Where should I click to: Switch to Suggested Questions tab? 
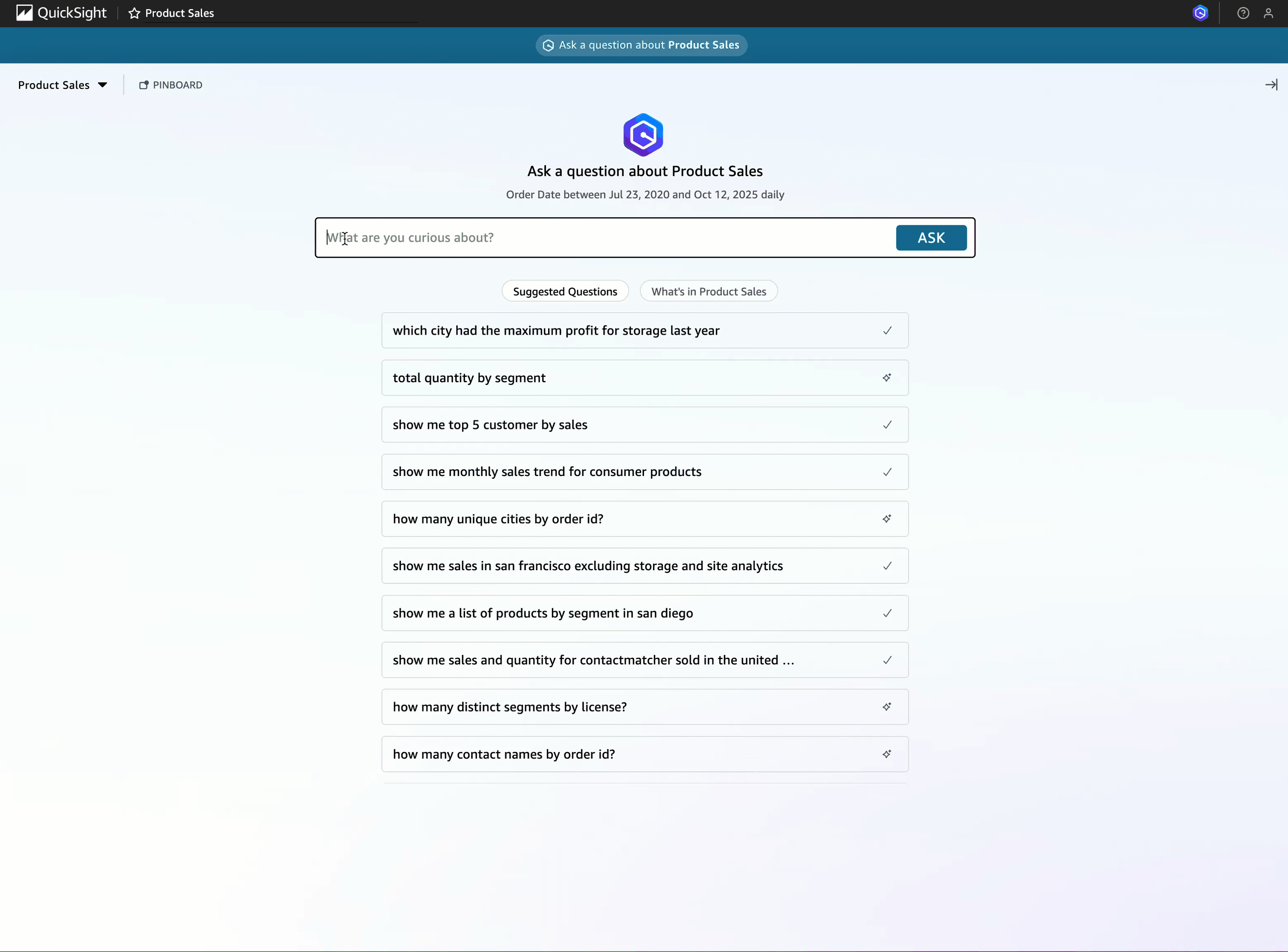(565, 292)
